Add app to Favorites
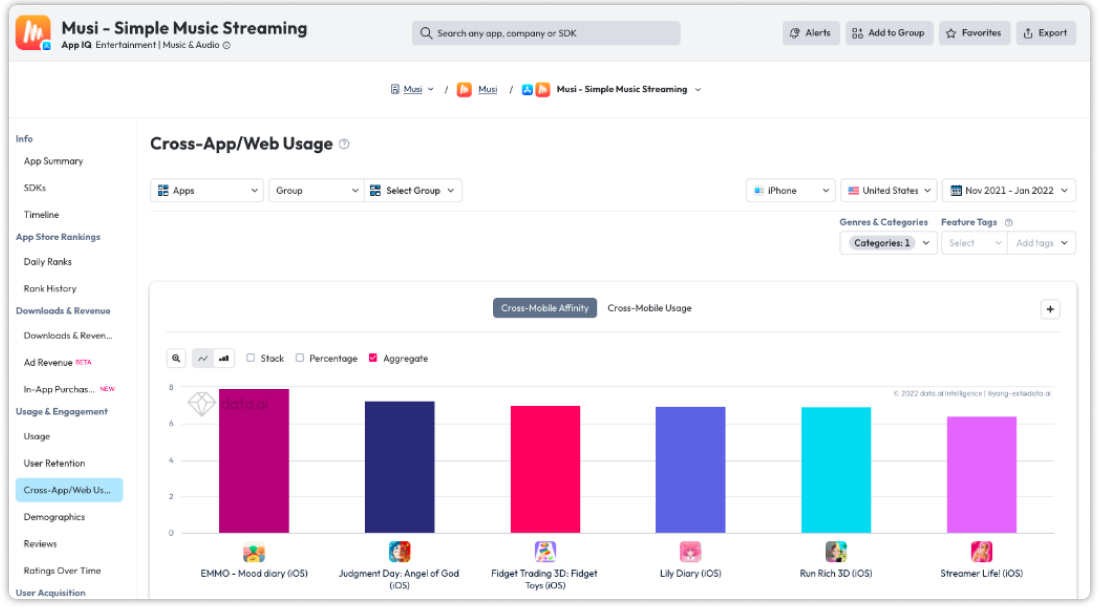Viewport: 1100px width, 612px height. (974, 33)
